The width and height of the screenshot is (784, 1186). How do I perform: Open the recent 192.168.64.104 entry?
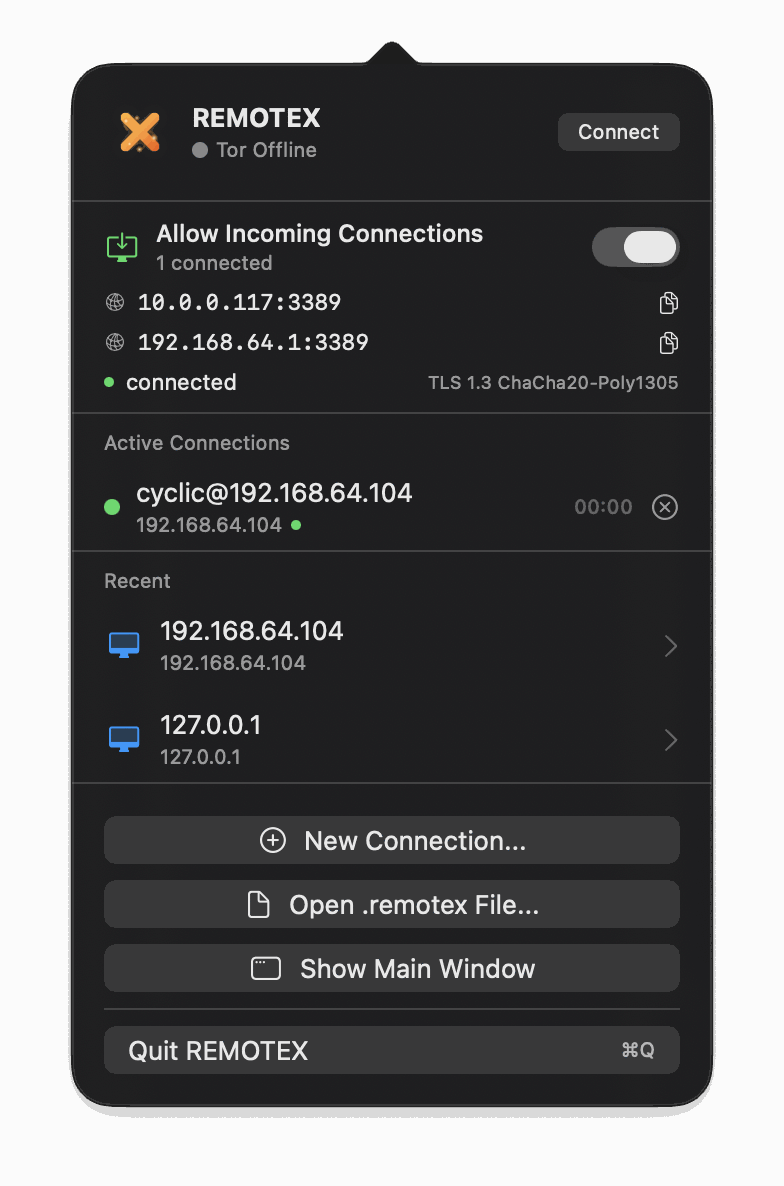[x=392, y=645]
